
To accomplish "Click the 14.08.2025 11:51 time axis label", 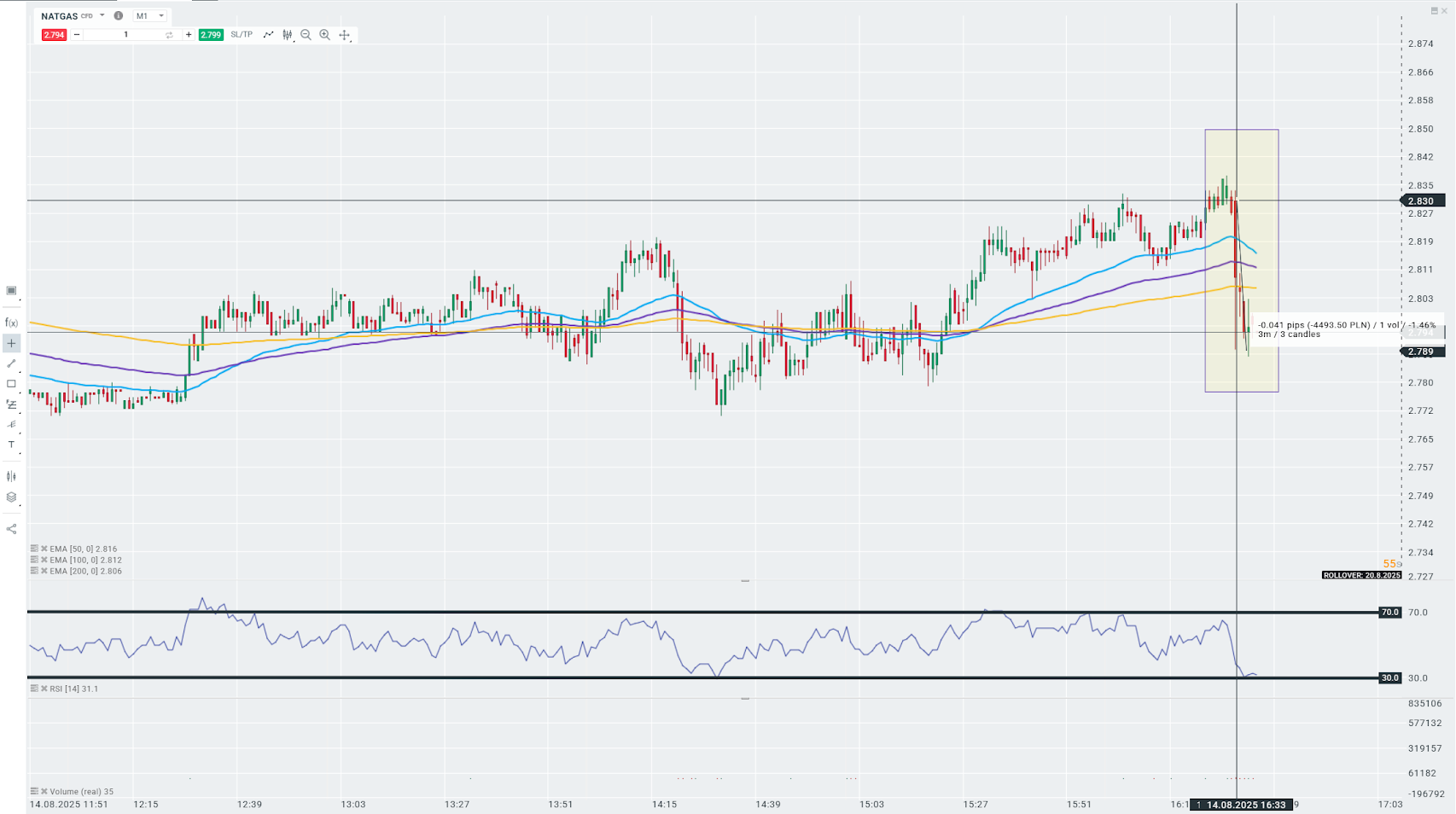I will [69, 805].
